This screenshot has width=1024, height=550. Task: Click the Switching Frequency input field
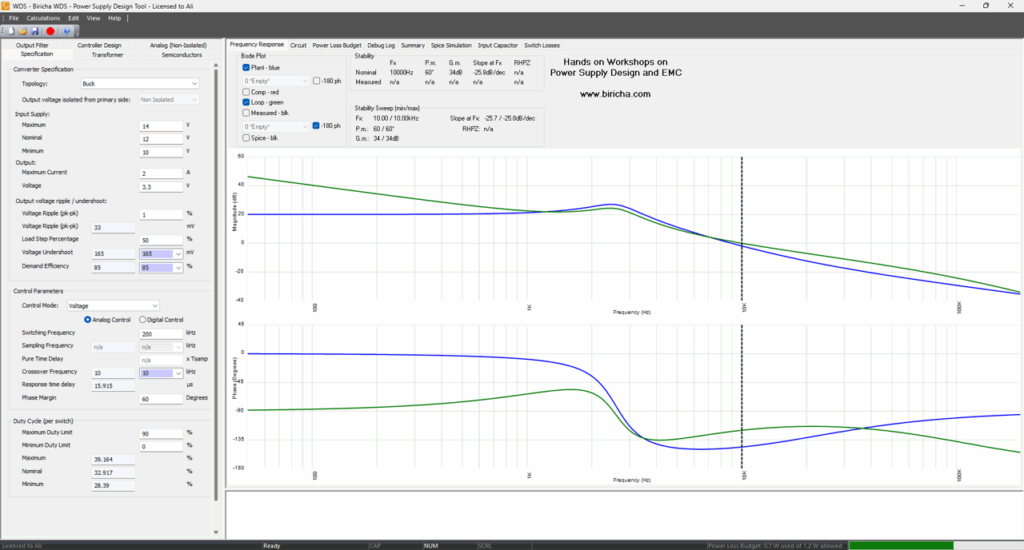(x=160, y=333)
